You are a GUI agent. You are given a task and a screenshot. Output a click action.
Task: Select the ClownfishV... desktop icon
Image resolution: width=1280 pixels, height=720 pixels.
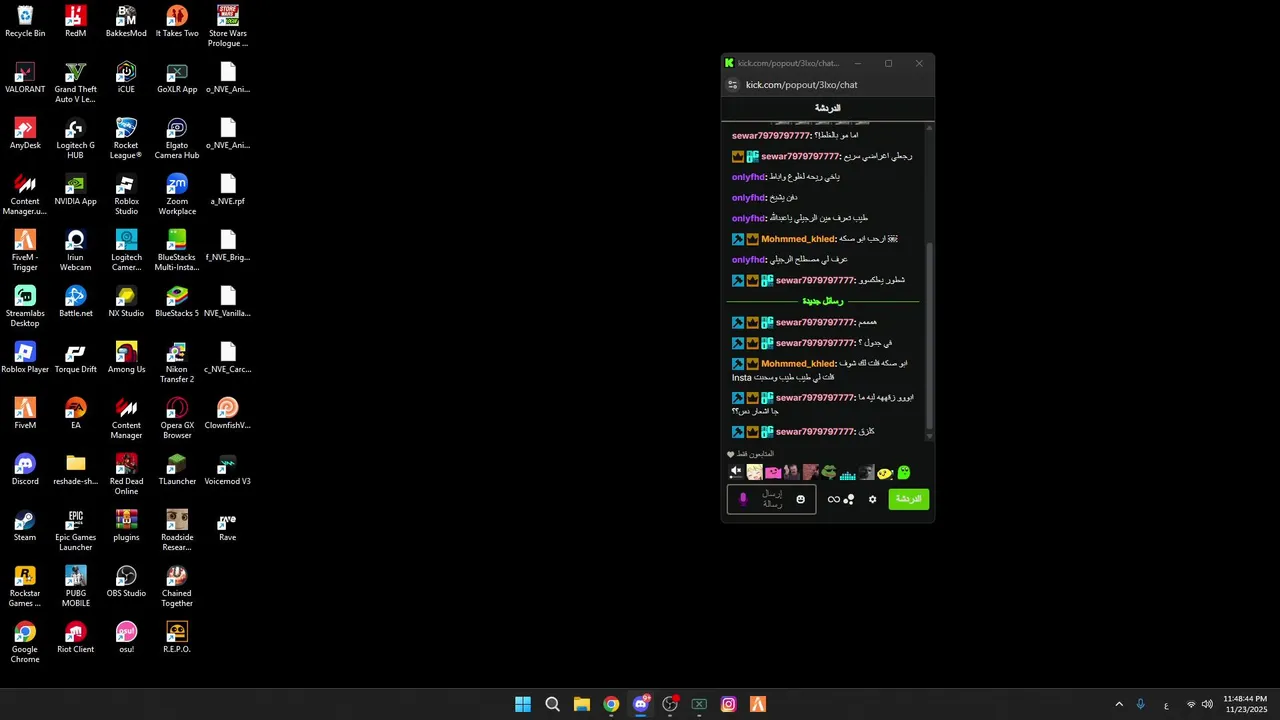click(228, 414)
